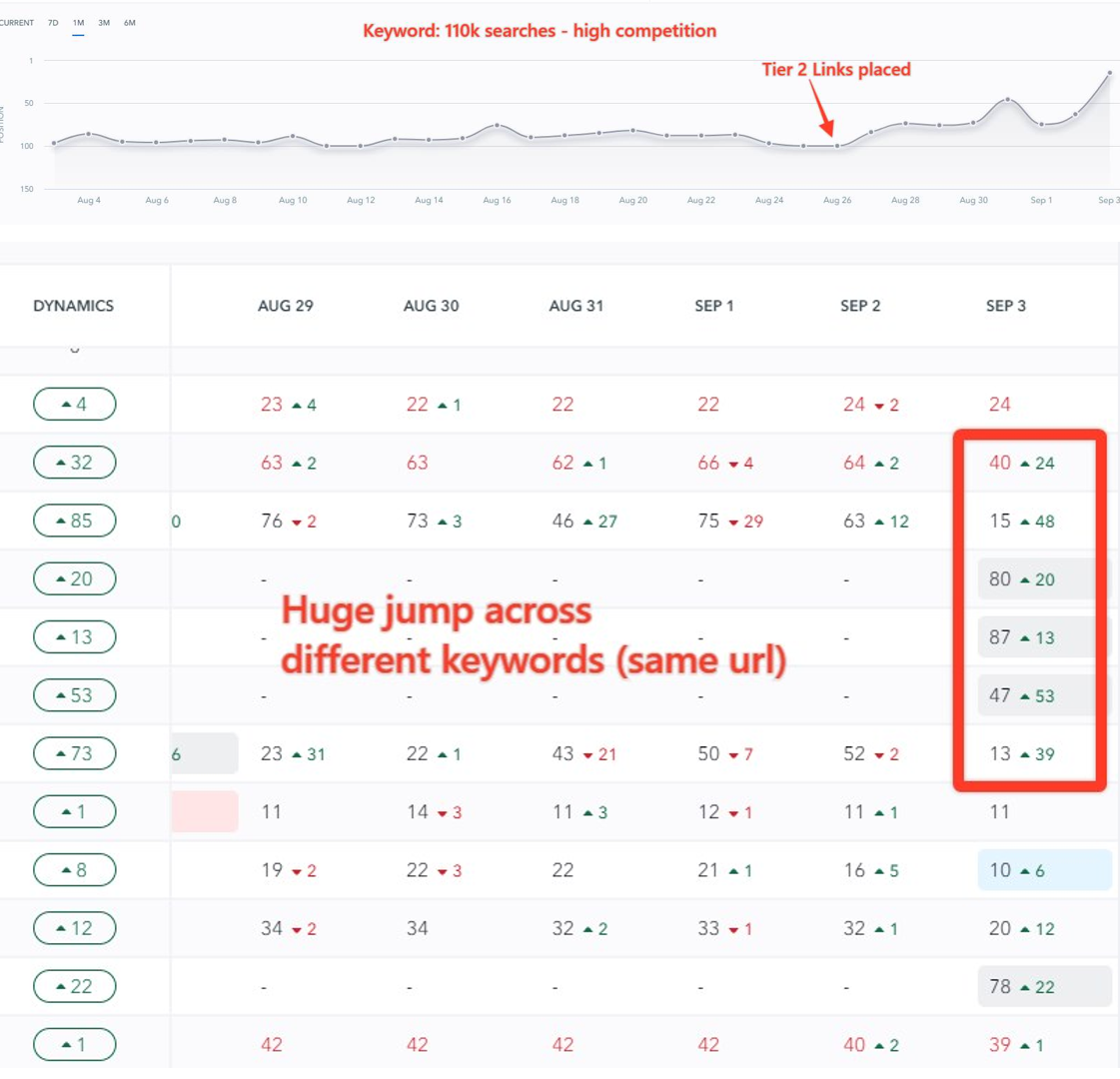Select the cell showing '34 ▼2'
Screen dimensions: 1120x1079
pyautogui.click(x=289, y=928)
